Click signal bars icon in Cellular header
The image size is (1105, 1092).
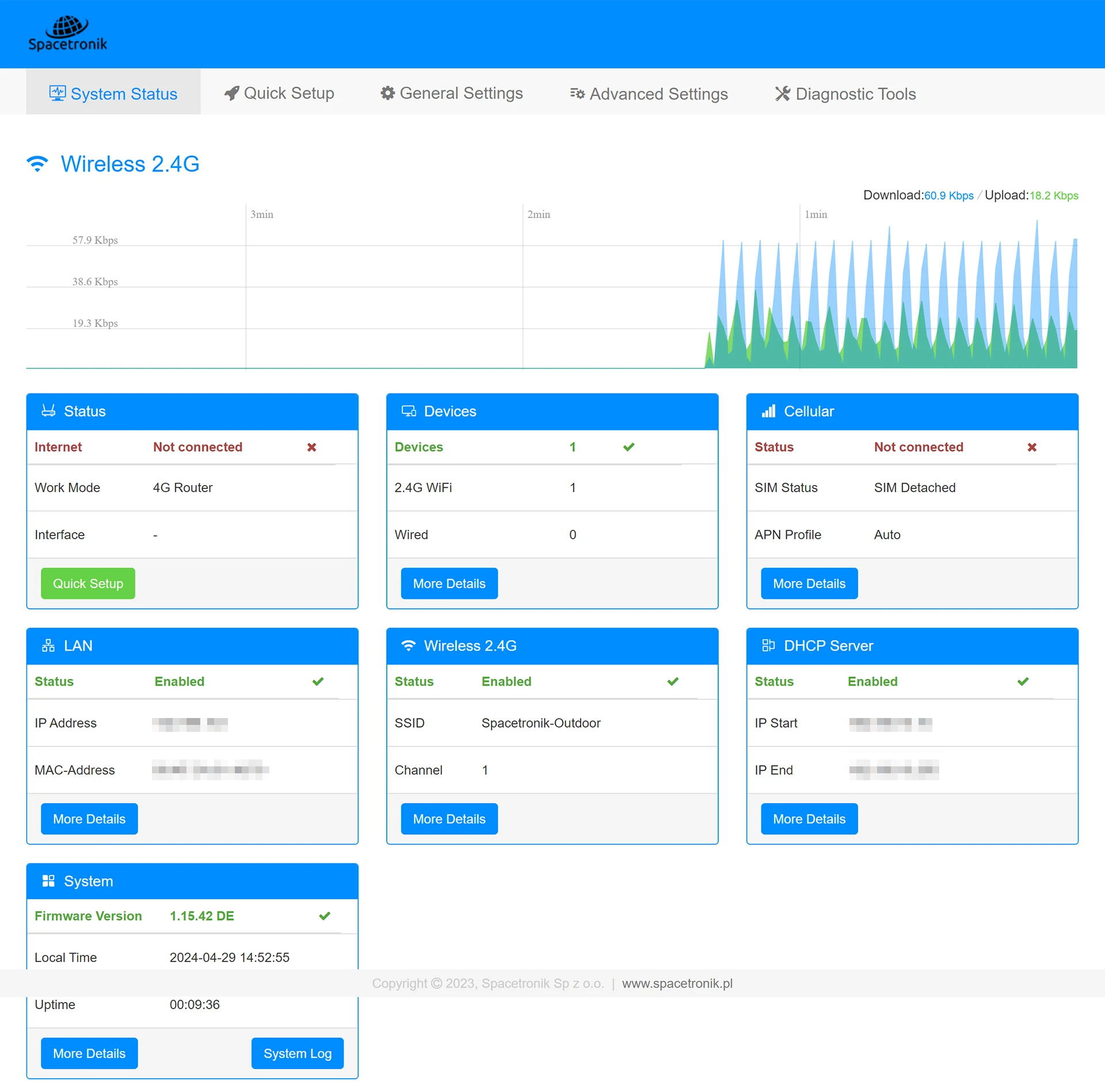768,411
